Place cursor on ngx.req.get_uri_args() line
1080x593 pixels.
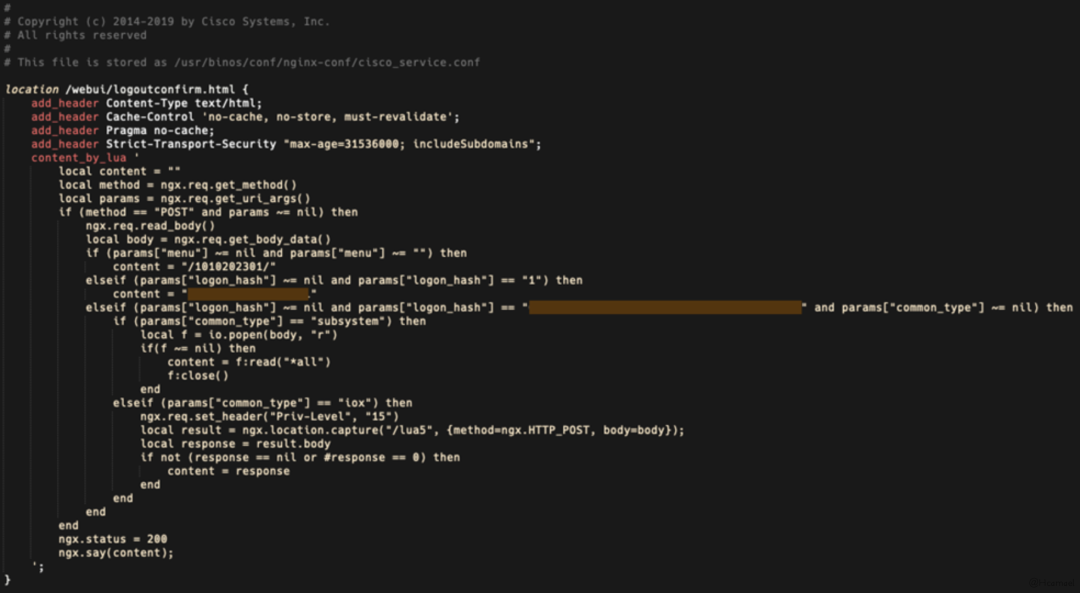point(184,198)
